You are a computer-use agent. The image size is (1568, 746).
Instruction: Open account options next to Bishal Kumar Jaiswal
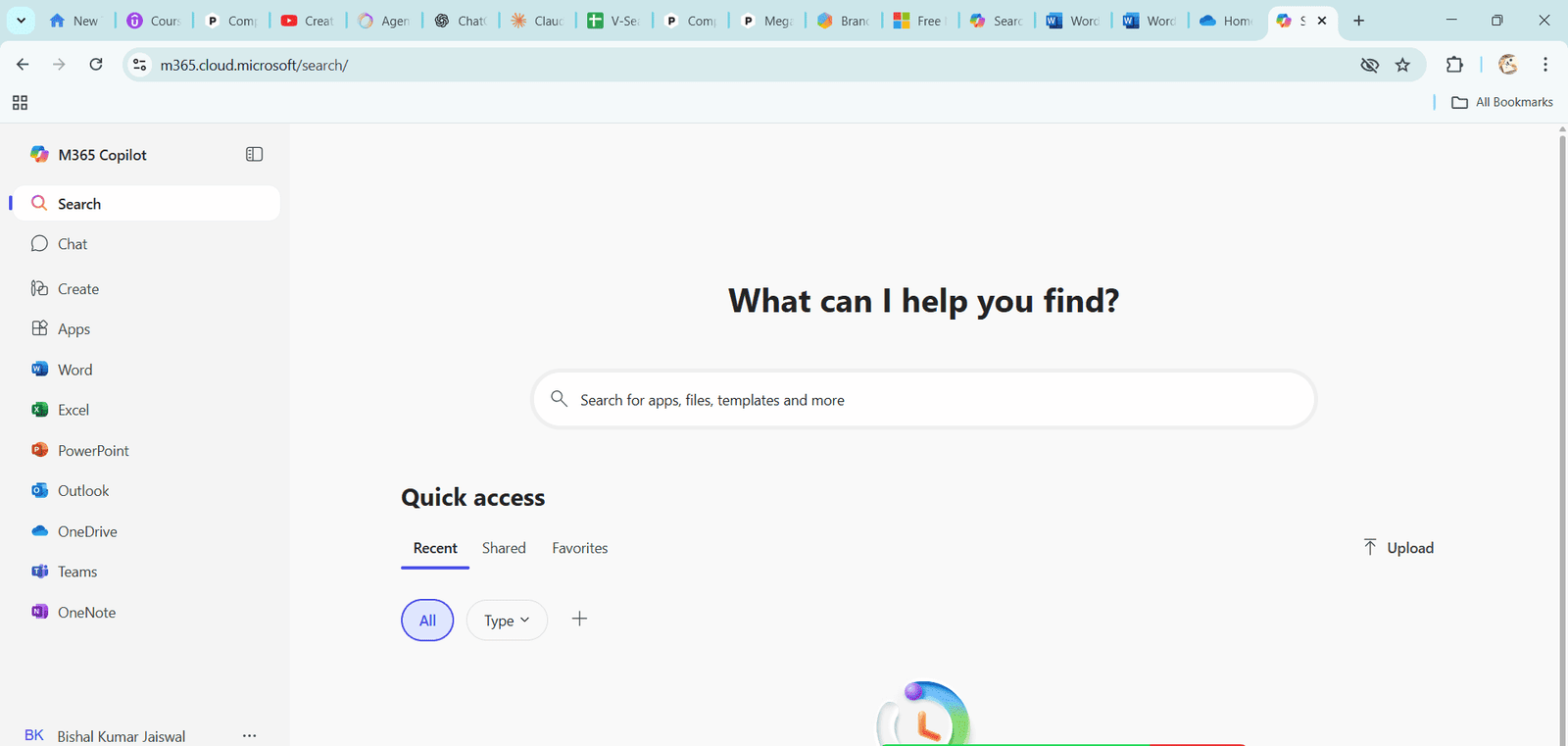[x=249, y=735]
